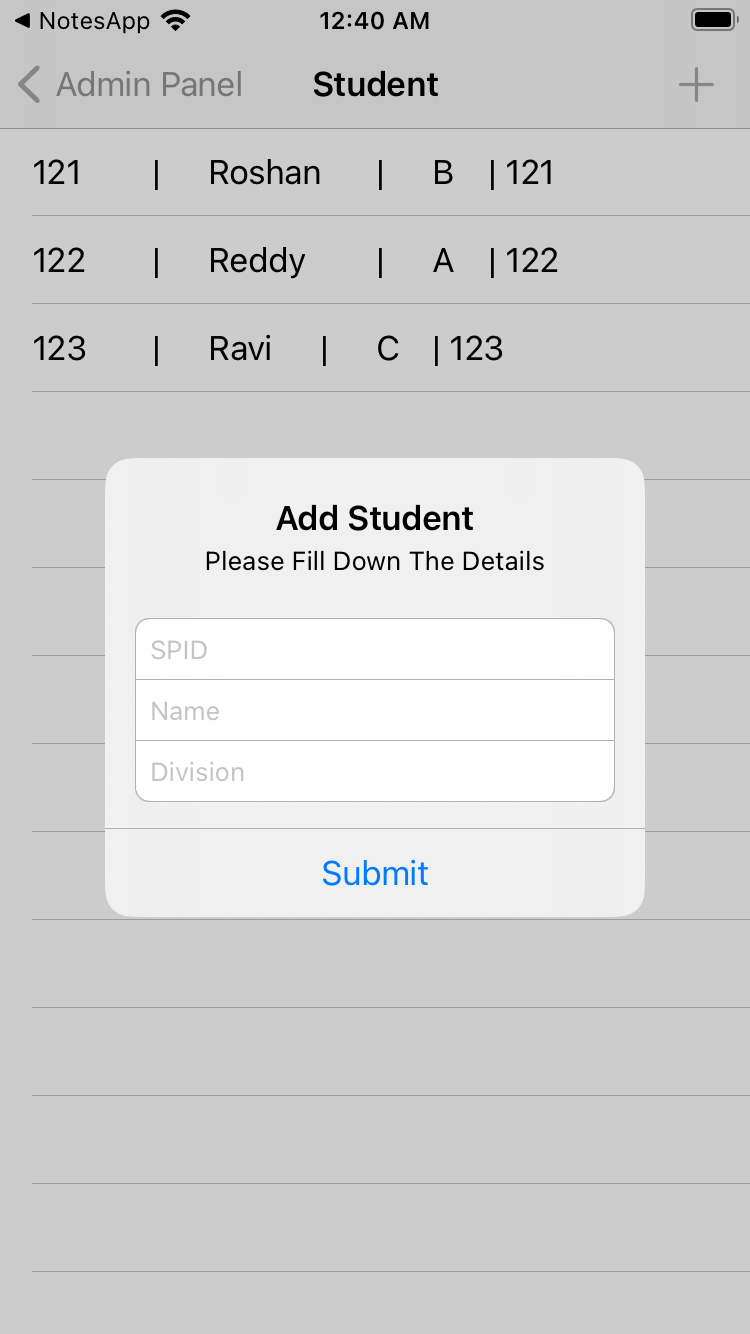This screenshot has height=1334, width=750.
Task: Tap the Student title header
Action: click(x=375, y=85)
